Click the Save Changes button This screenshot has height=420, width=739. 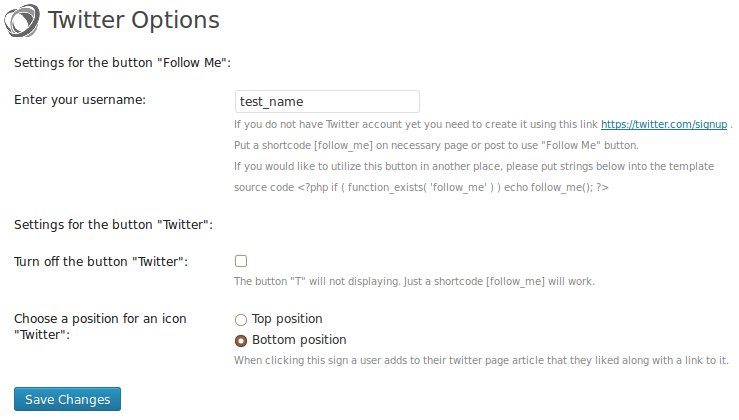67,399
